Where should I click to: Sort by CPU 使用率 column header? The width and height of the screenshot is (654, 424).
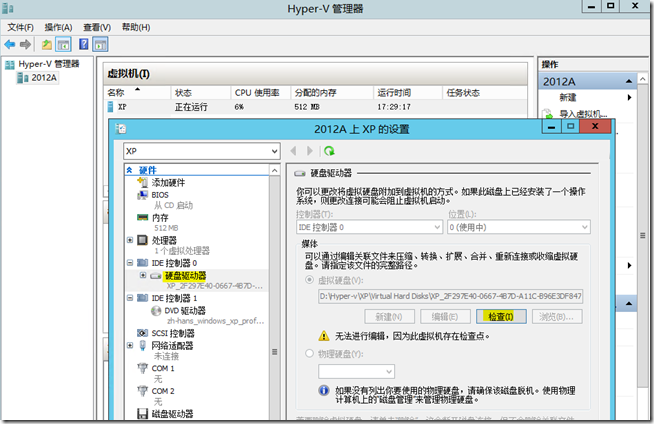pyautogui.click(x=260, y=93)
